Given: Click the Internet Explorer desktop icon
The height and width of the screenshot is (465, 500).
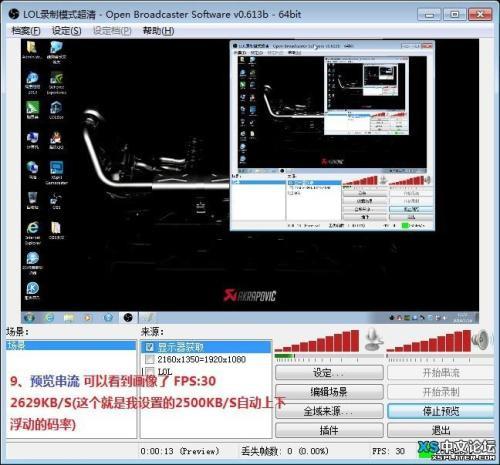Looking at the screenshot, I should (x=33, y=232).
